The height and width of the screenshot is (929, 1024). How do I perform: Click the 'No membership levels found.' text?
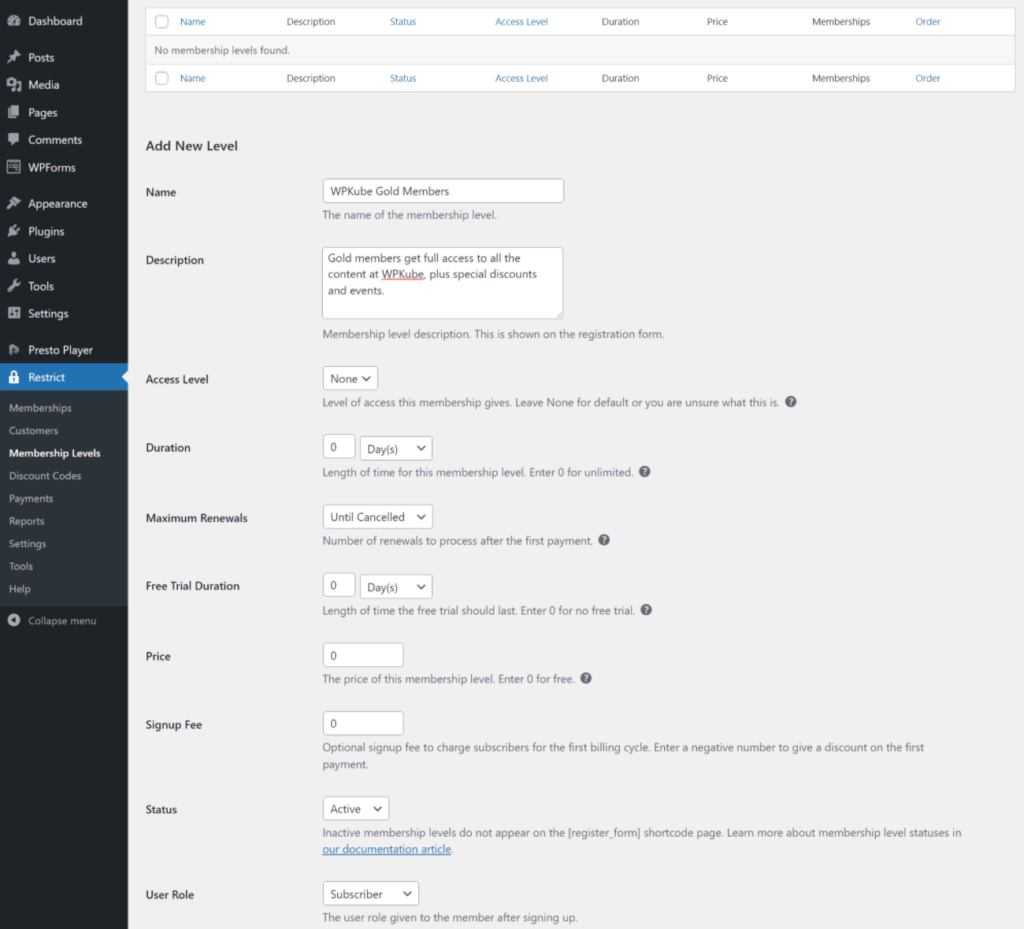(222, 50)
